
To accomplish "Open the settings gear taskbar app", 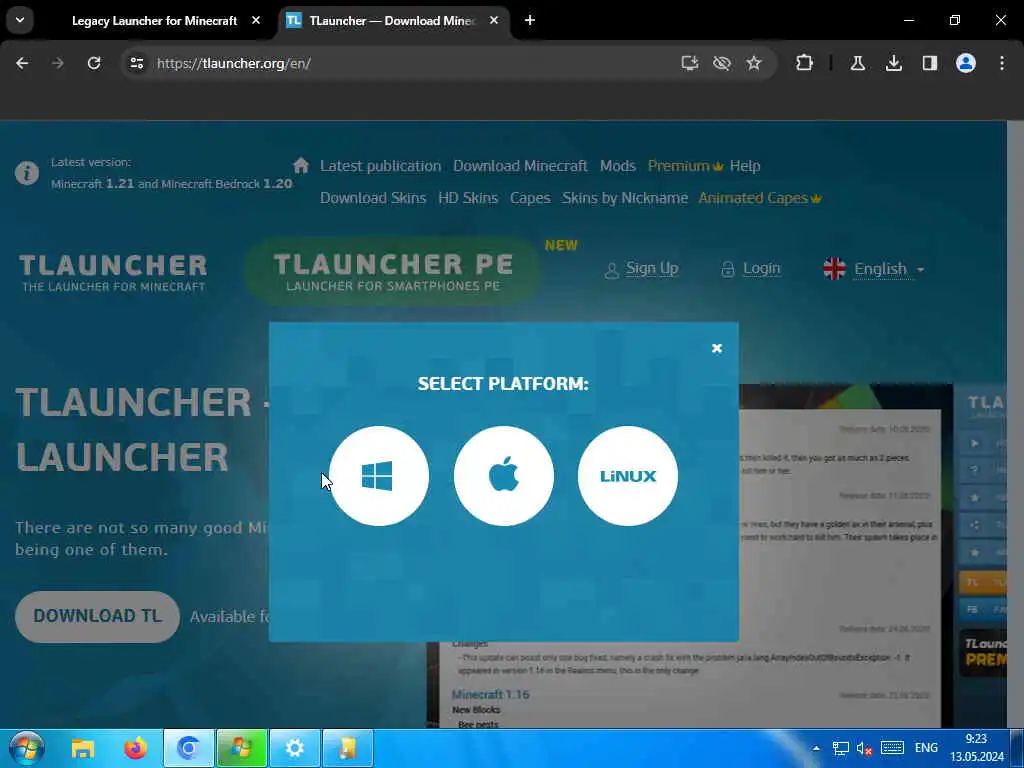I will [x=295, y=748].
